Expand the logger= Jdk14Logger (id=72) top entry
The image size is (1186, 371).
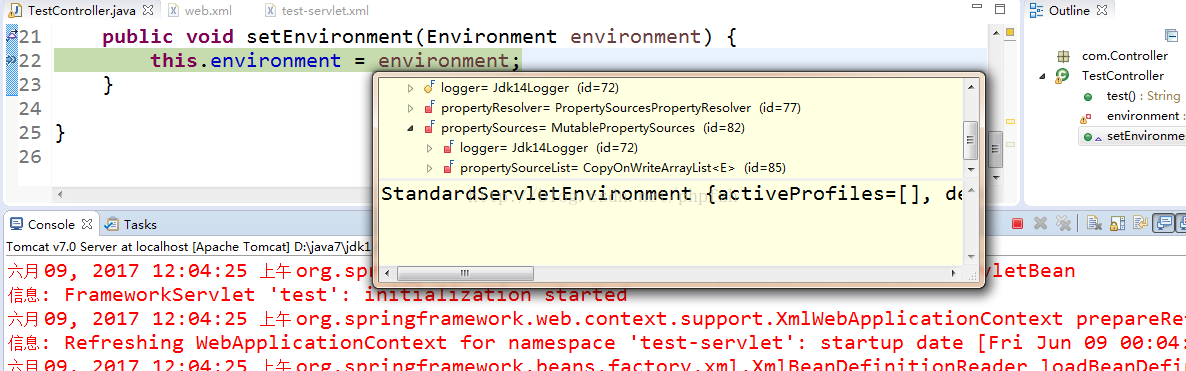click(x=411, y=89)
